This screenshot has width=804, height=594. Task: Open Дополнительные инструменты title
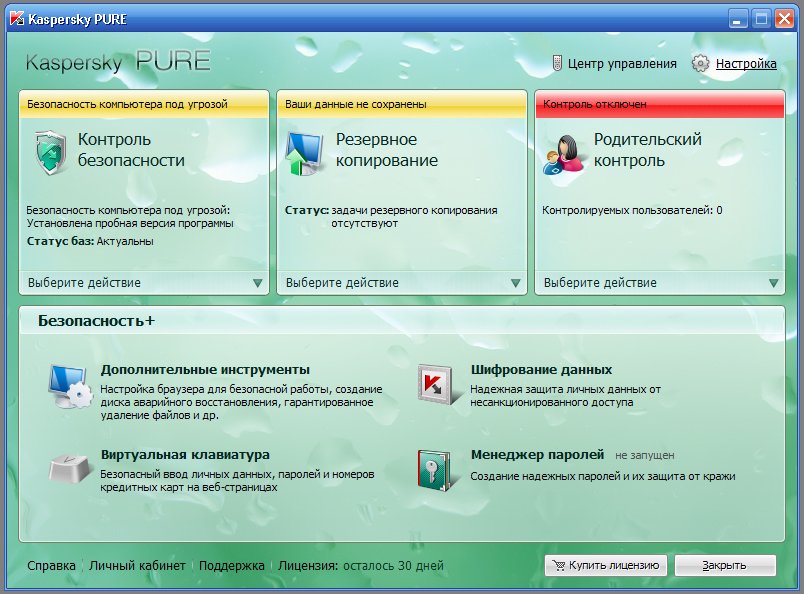(205, 369)
